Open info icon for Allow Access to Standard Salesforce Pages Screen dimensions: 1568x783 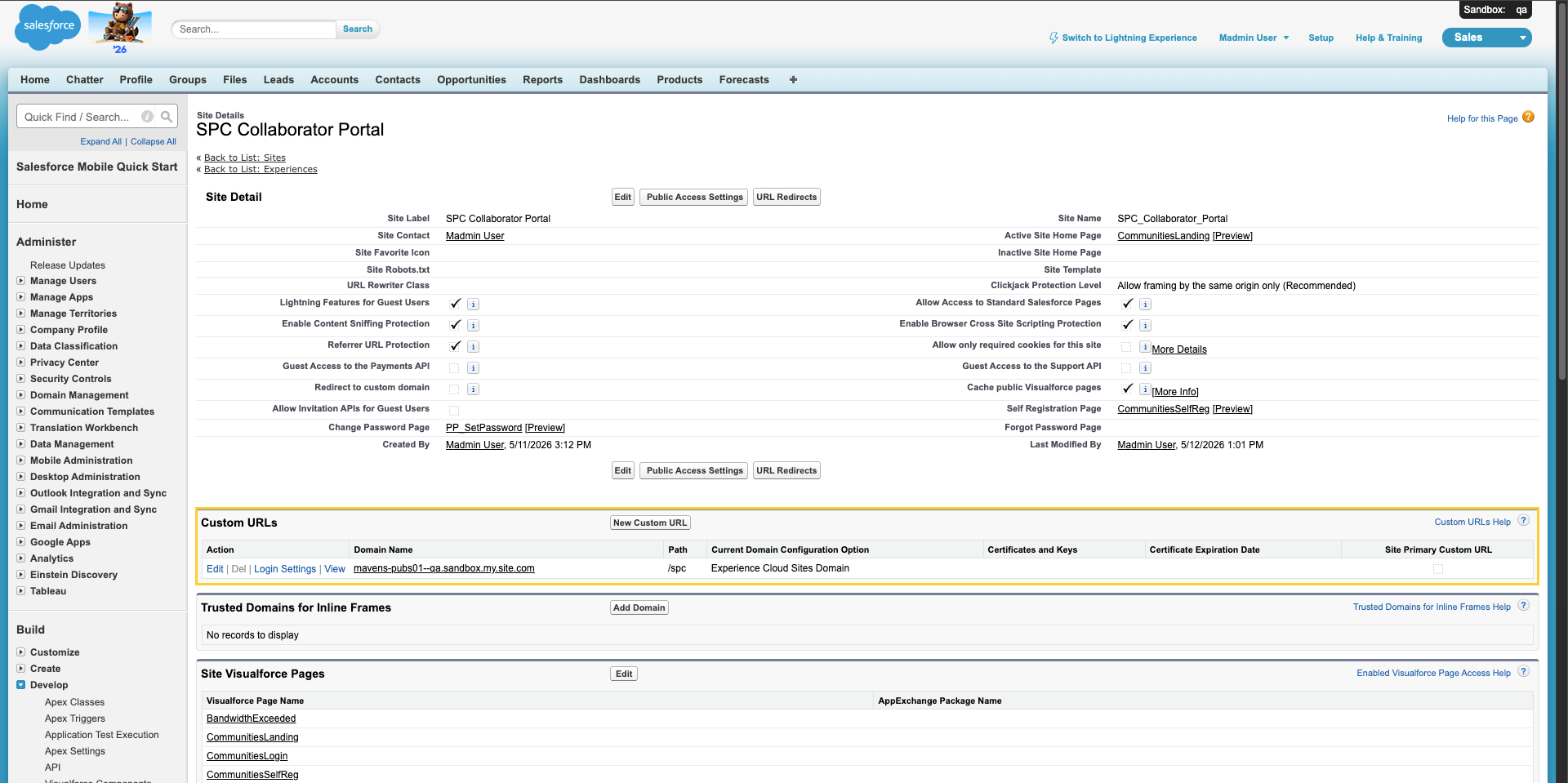coord(1145,305)
